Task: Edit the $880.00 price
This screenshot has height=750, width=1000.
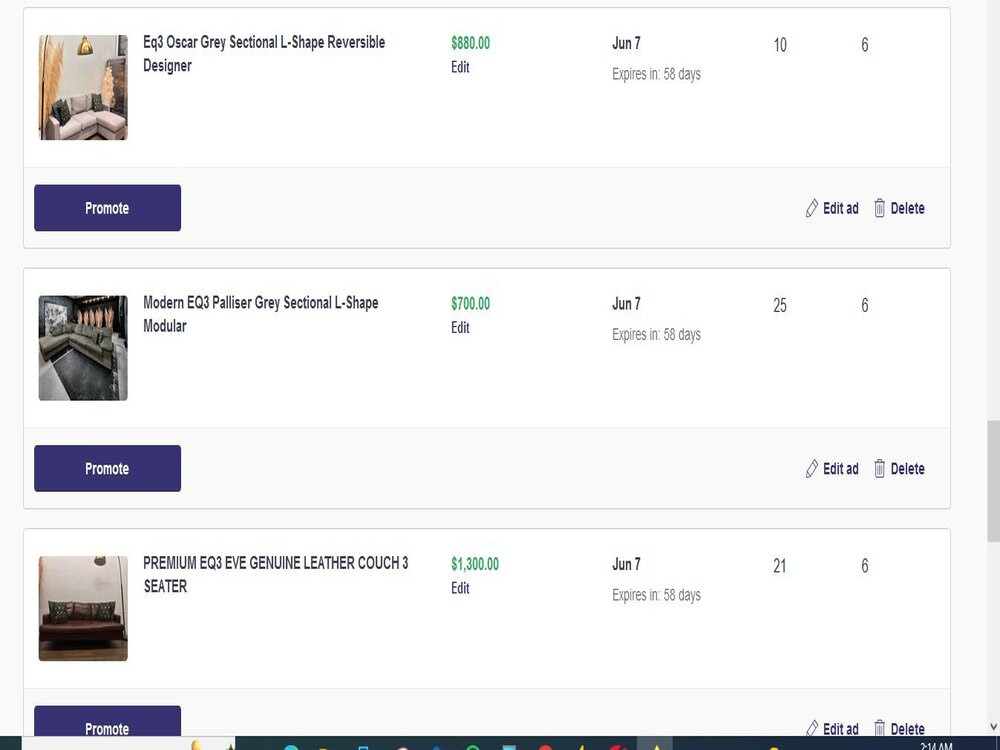Action: pos(460,67)
